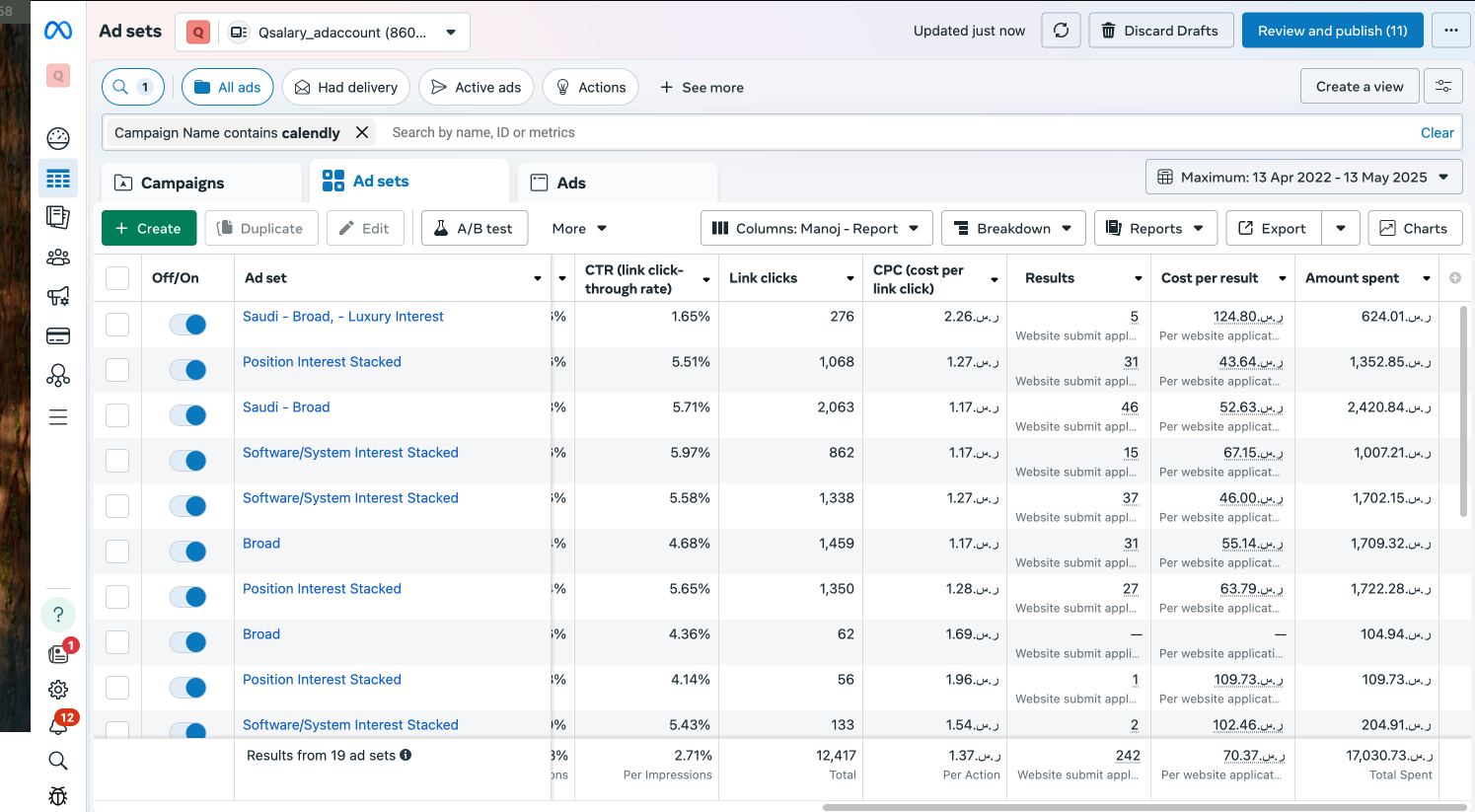Viewport: 1475px width, 812px height.
Task: Click the refresh data icon
Action: tap(1061, 31)
